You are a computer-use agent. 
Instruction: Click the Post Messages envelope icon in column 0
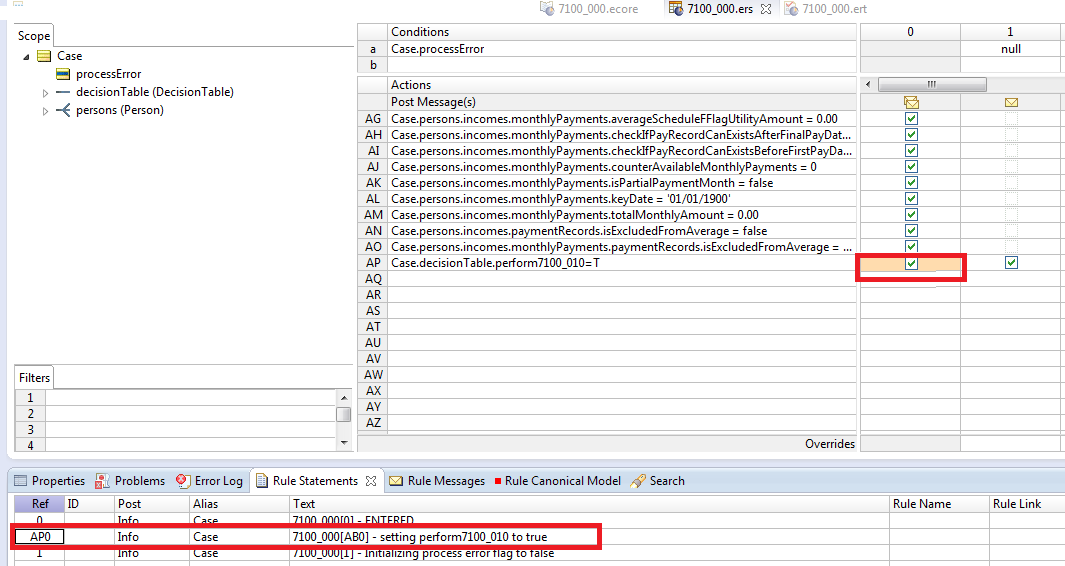[x=911, y=103]
